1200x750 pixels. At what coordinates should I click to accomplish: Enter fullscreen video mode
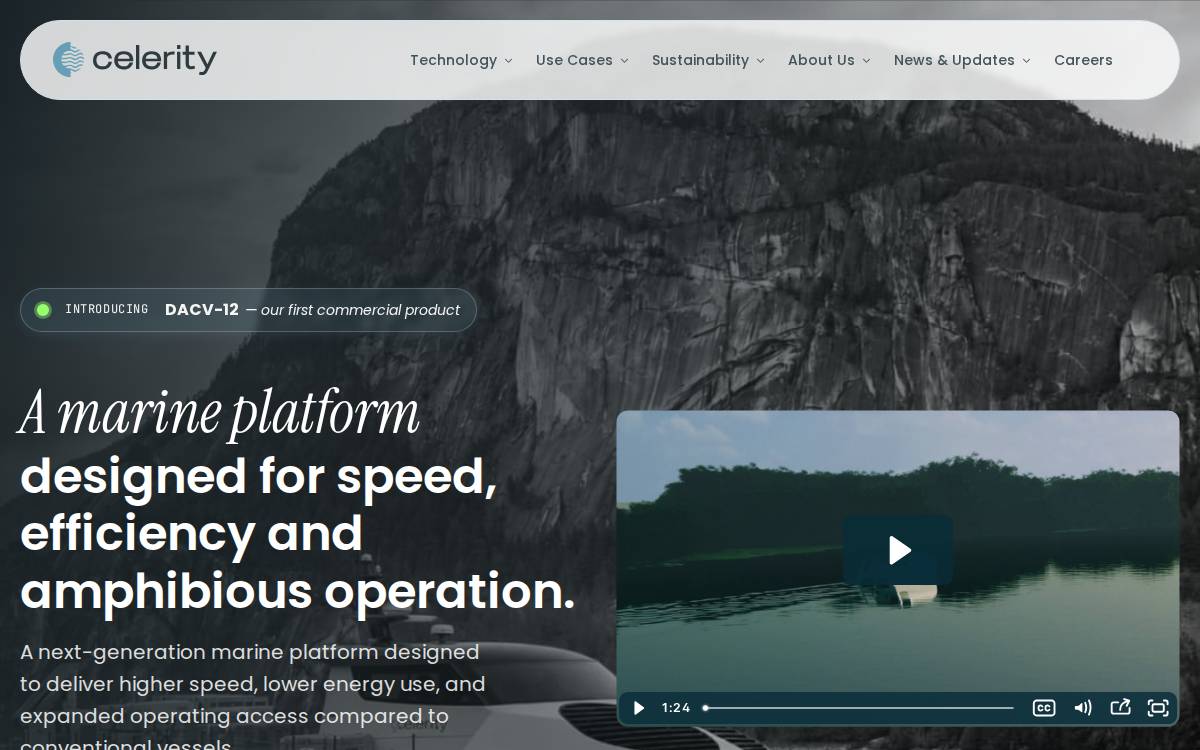pyautogui.click(x=1158, y=708)
